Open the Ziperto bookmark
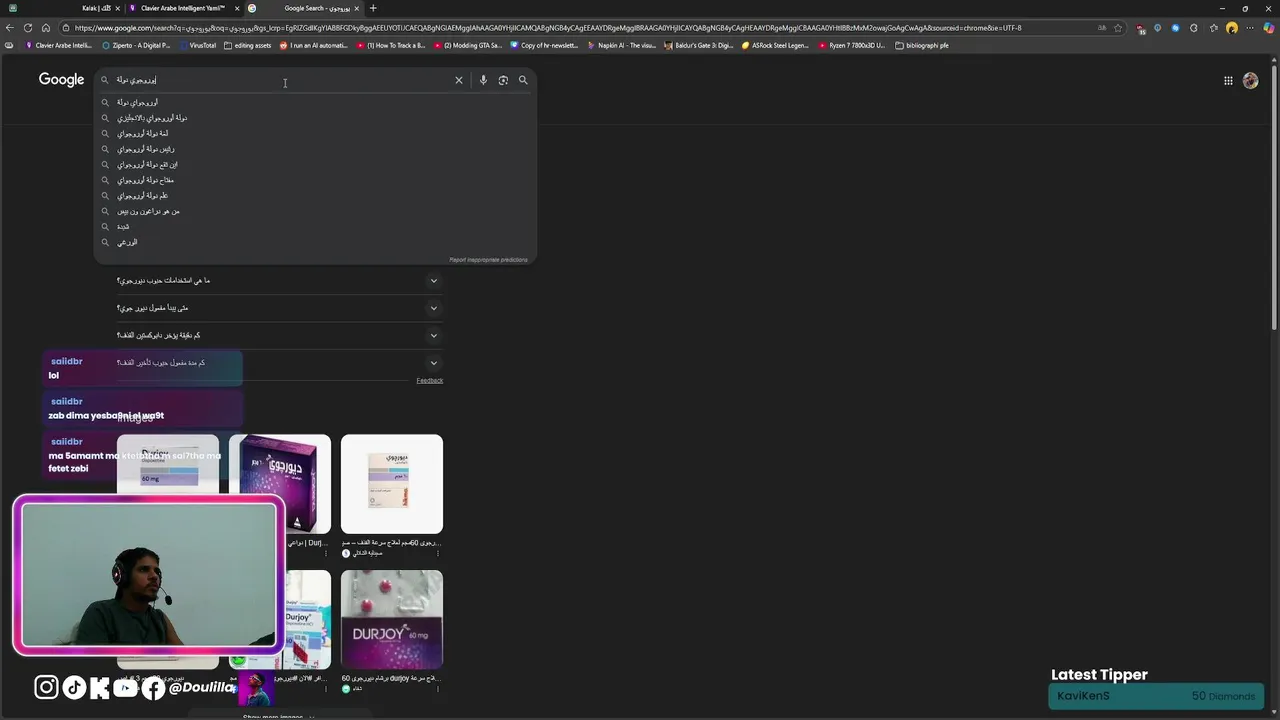The height and width of the screenshot is (720, 1280). pyautogui.click(x=137, y=45)
